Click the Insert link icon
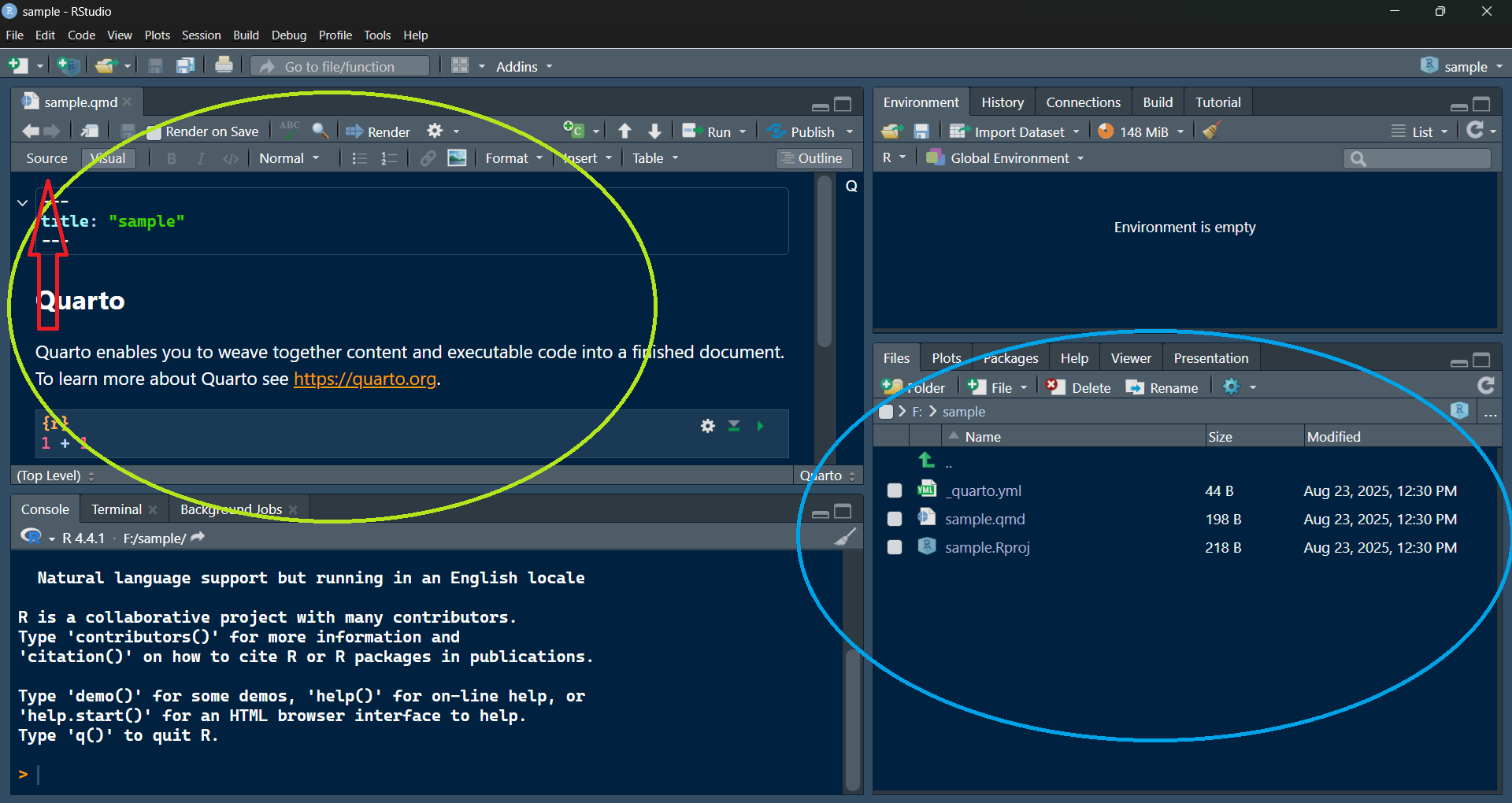Screen dimensions: 1512x803 point(428,158)
